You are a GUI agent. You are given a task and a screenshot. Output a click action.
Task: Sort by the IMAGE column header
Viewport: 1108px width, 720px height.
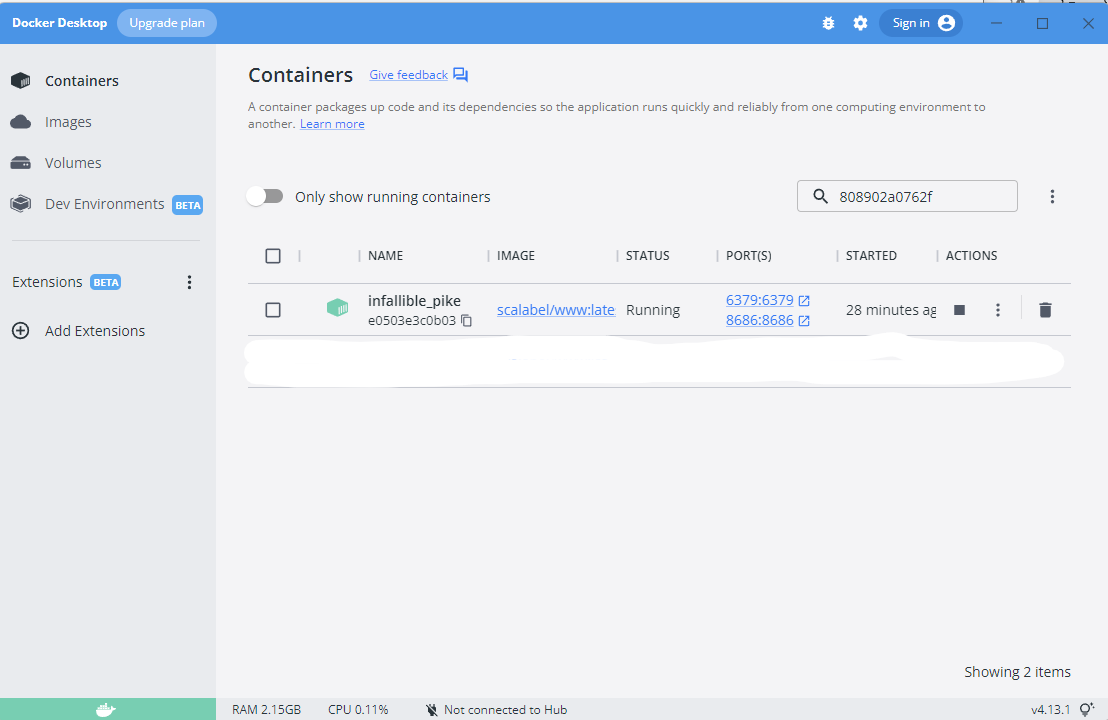click(516, 256)
